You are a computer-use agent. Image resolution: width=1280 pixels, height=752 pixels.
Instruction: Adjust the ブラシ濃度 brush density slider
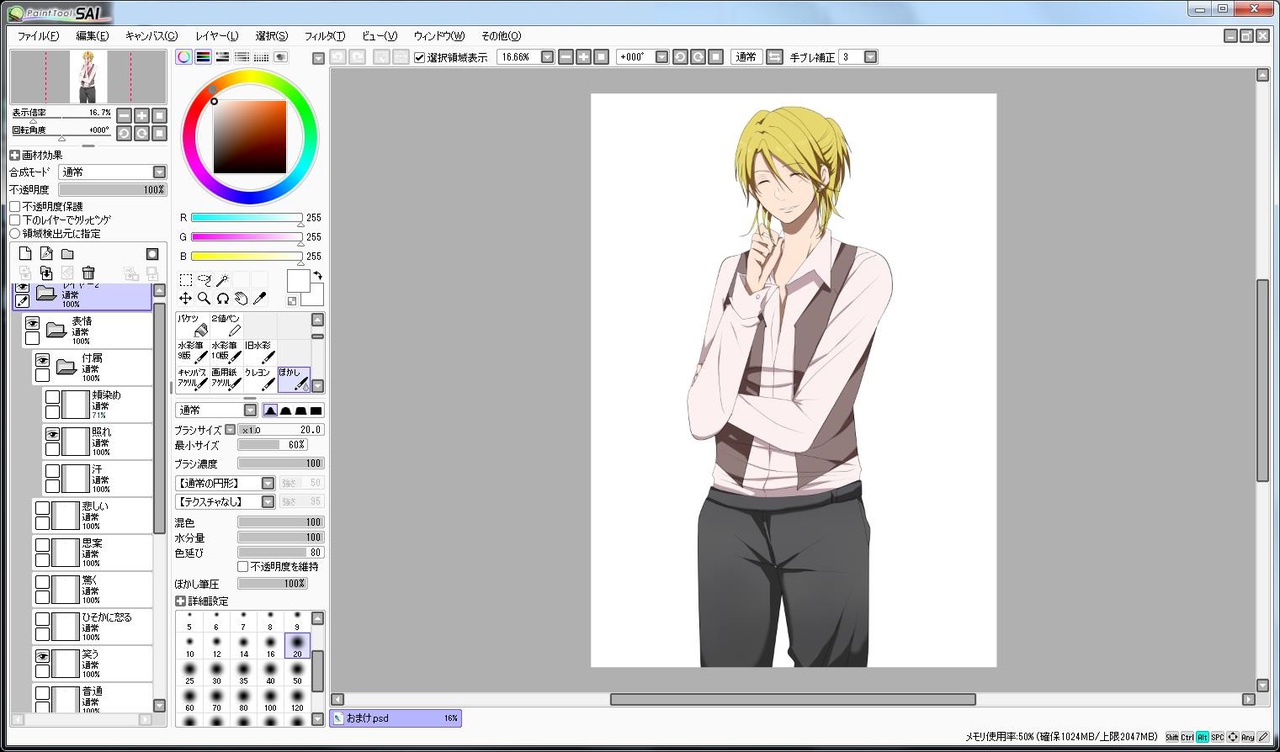280,464
